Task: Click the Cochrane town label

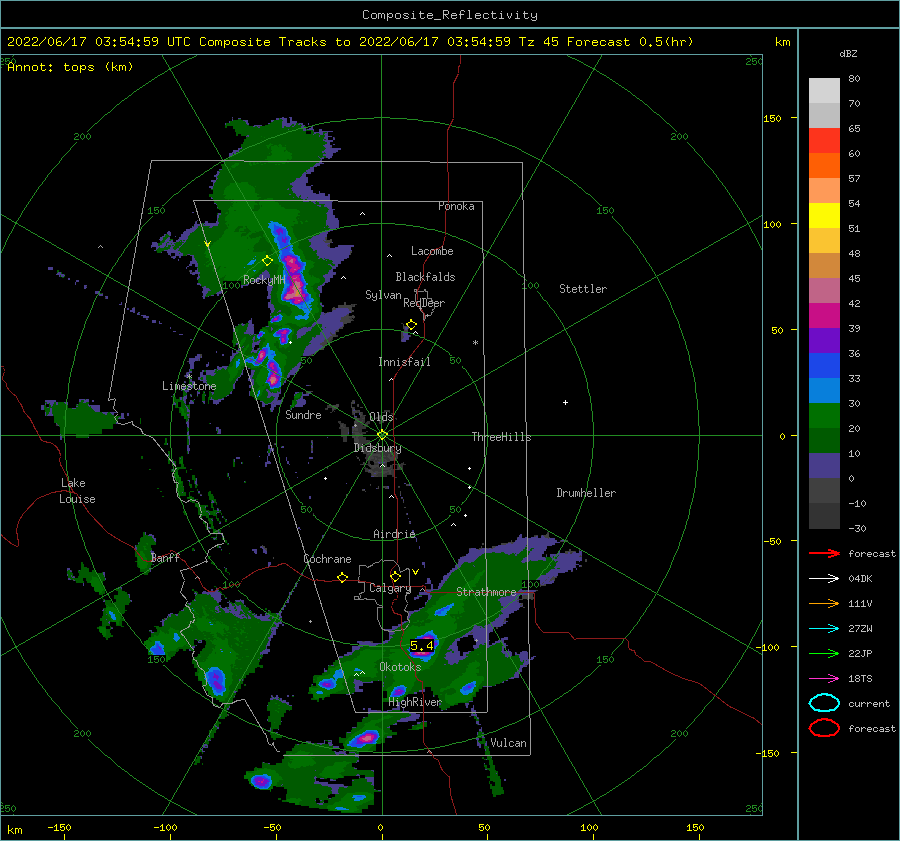Action: tap(327, 559)
